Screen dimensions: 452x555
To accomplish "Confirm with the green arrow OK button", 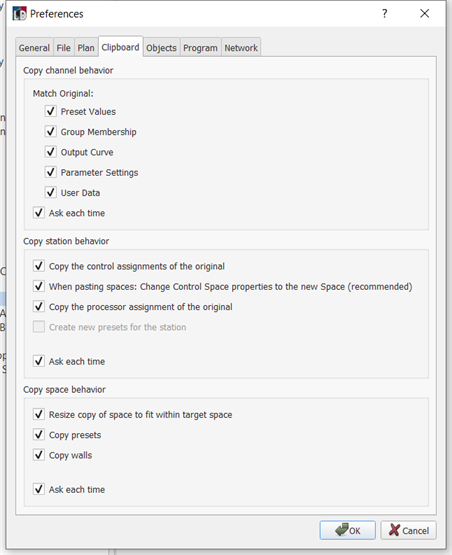I will (348, 530).
